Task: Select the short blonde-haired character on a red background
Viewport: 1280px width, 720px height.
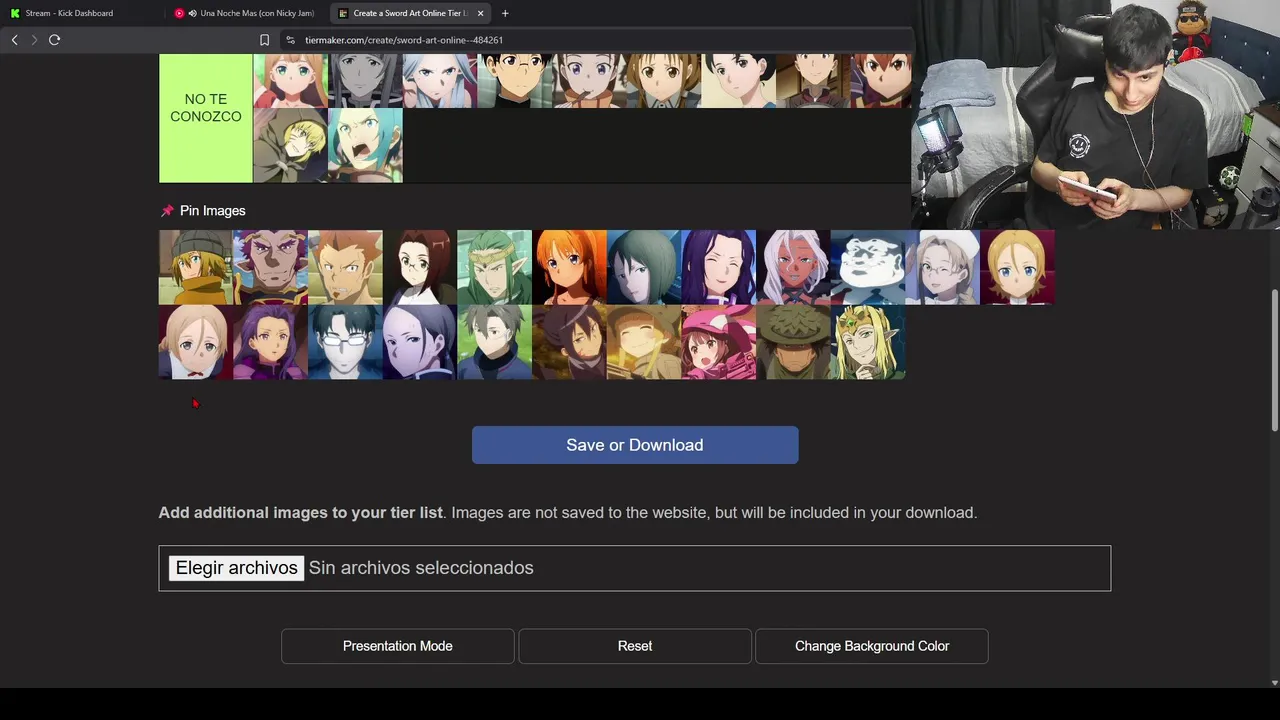Action: [1017, 267]
